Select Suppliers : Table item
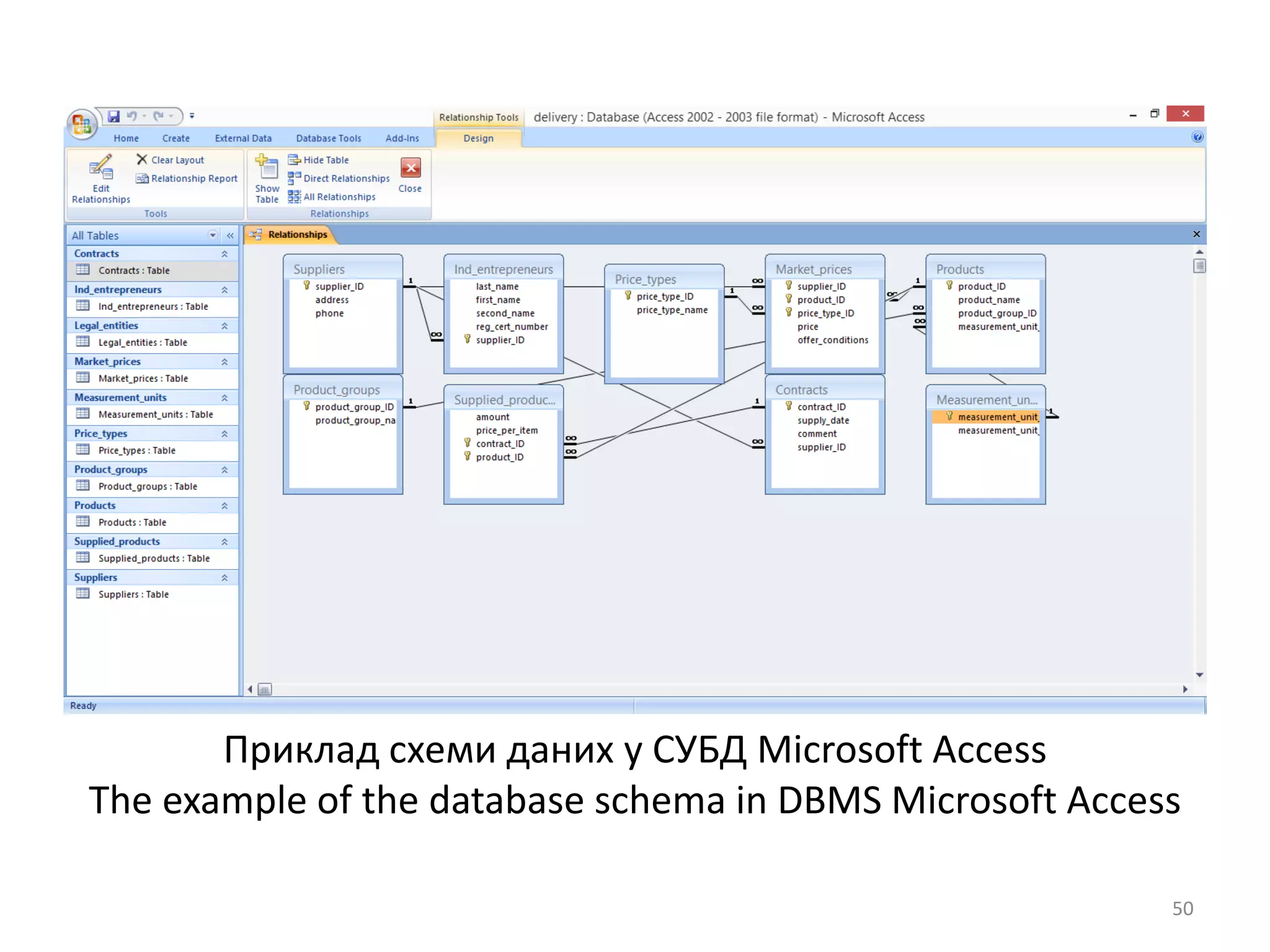Screen dimensions: 1270x952 tap(152, 594)
